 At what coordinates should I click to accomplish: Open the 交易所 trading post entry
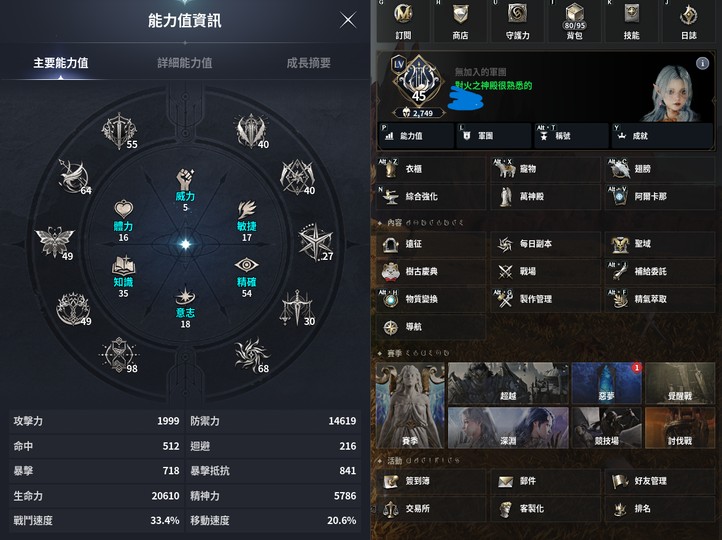(x=431, y=508)
